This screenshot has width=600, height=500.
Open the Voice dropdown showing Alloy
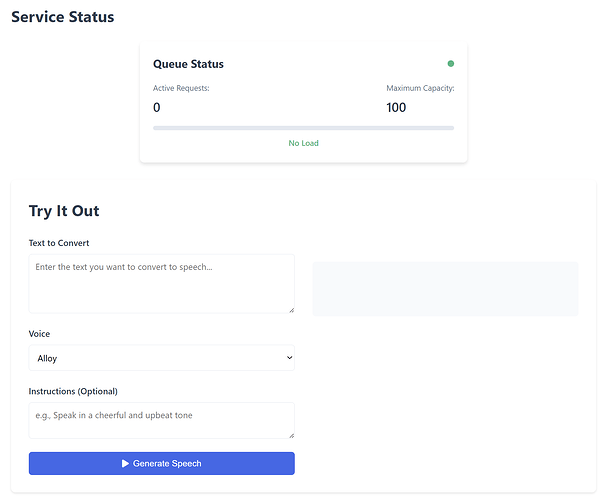tap(161, 358)
